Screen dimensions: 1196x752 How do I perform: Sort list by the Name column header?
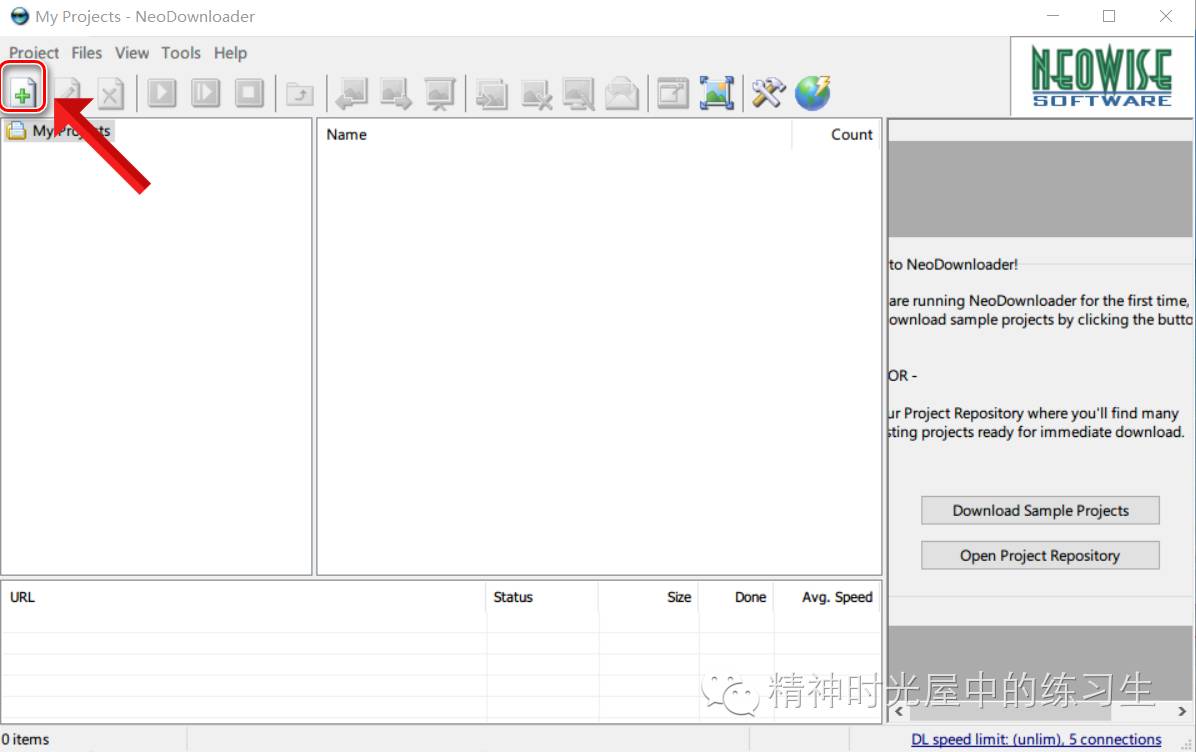[347, 135]
